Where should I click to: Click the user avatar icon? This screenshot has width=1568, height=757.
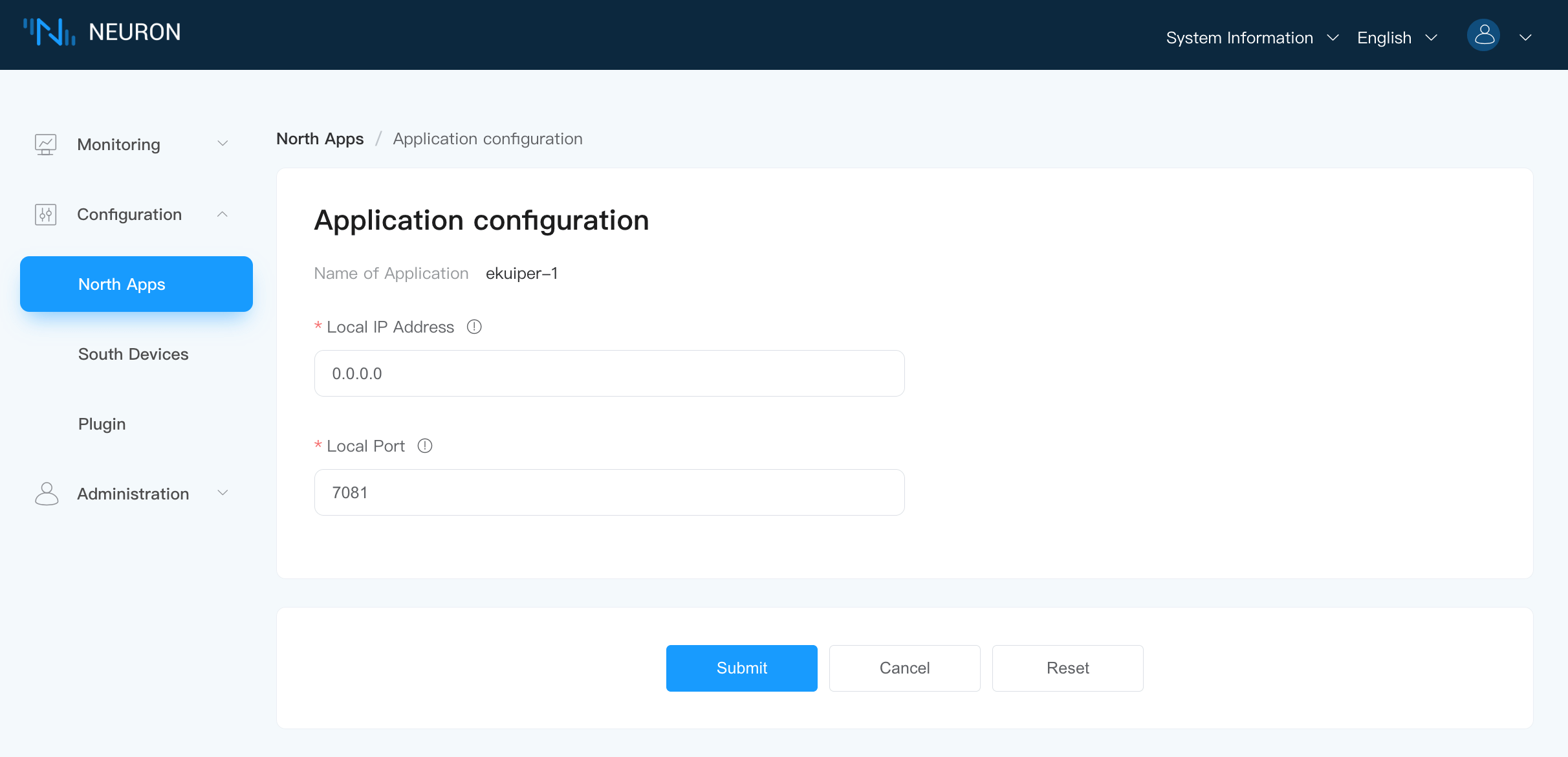tap(1483, 36)
